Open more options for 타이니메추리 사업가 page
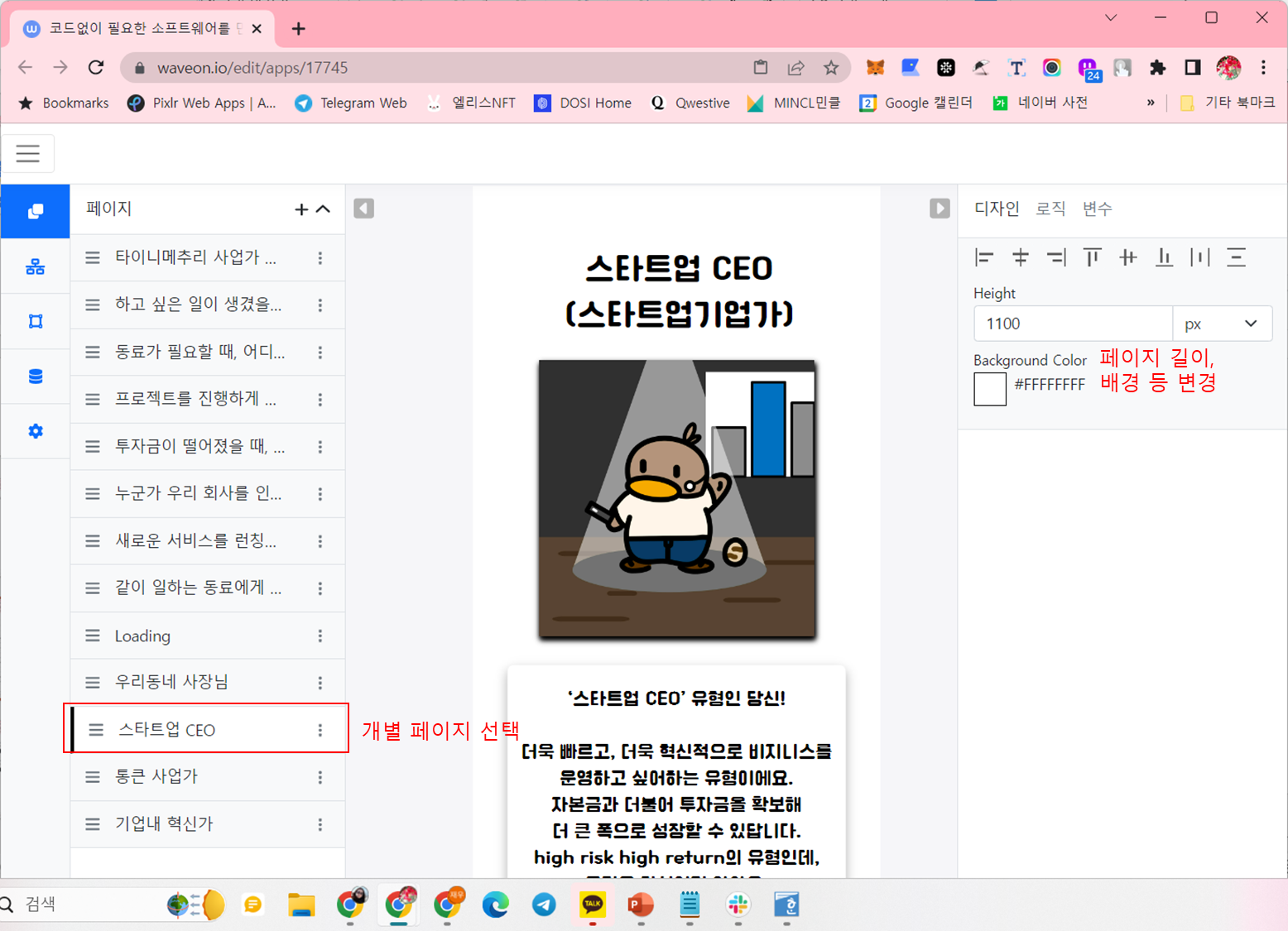This screenshot has width=1288, height=931. coord(320,258)
